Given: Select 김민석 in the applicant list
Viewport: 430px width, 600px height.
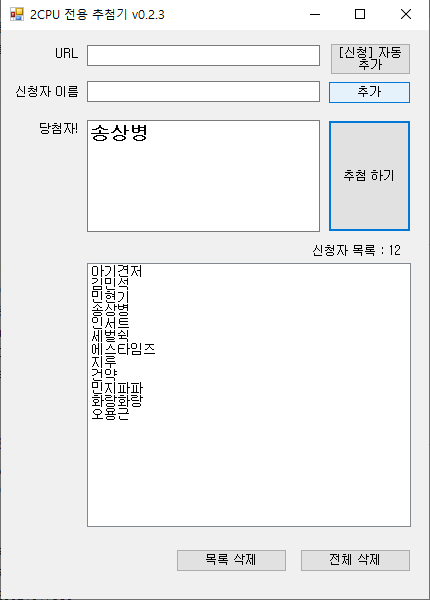Looking at the screenshot, I should coord(110,284).
